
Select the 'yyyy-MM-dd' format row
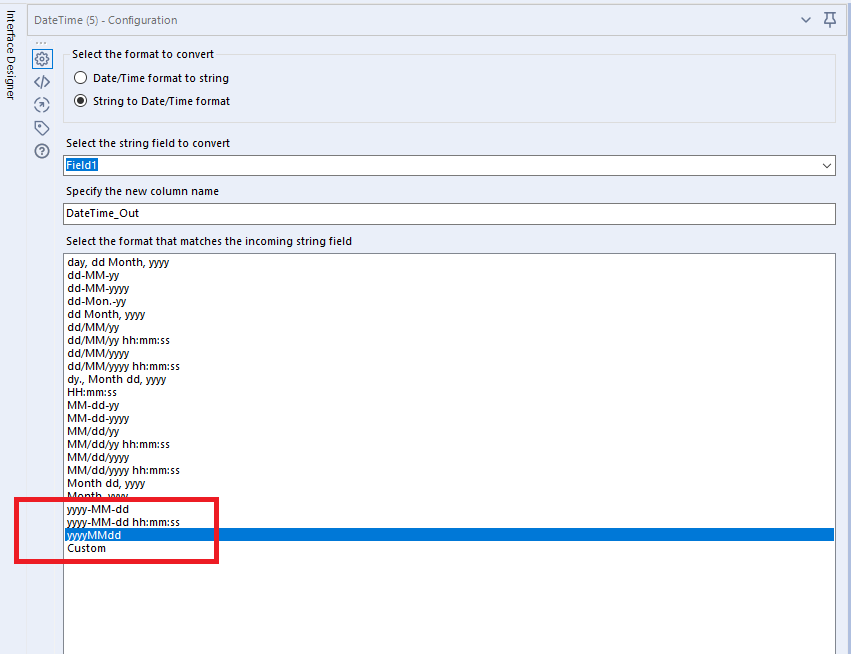tap(449, 510)
